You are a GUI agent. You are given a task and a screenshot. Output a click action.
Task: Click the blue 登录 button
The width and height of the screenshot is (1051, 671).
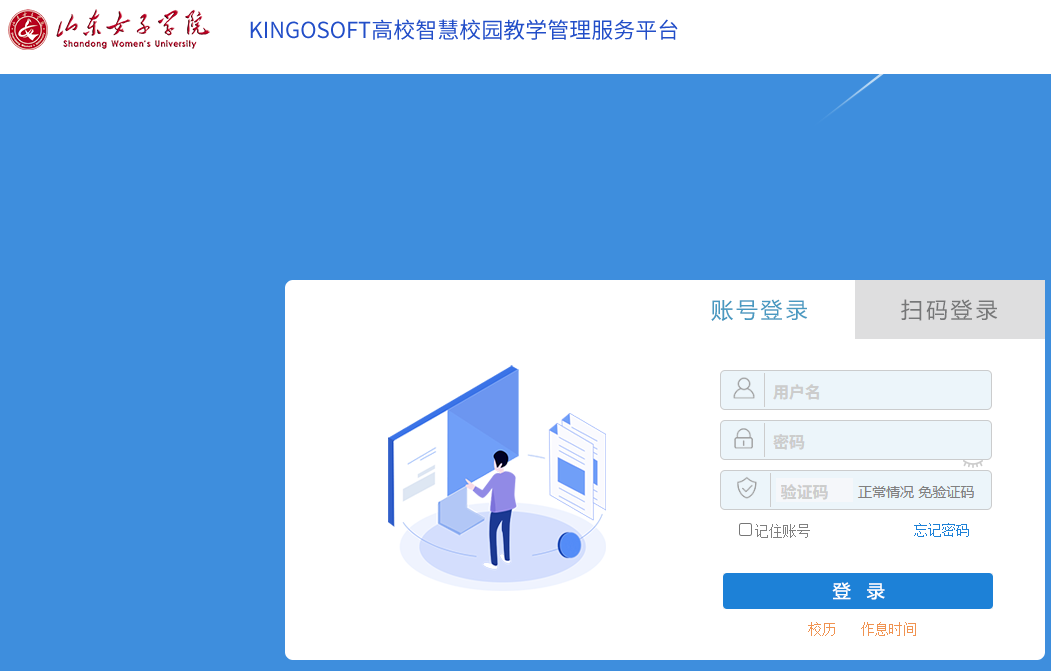click(857, 591)
